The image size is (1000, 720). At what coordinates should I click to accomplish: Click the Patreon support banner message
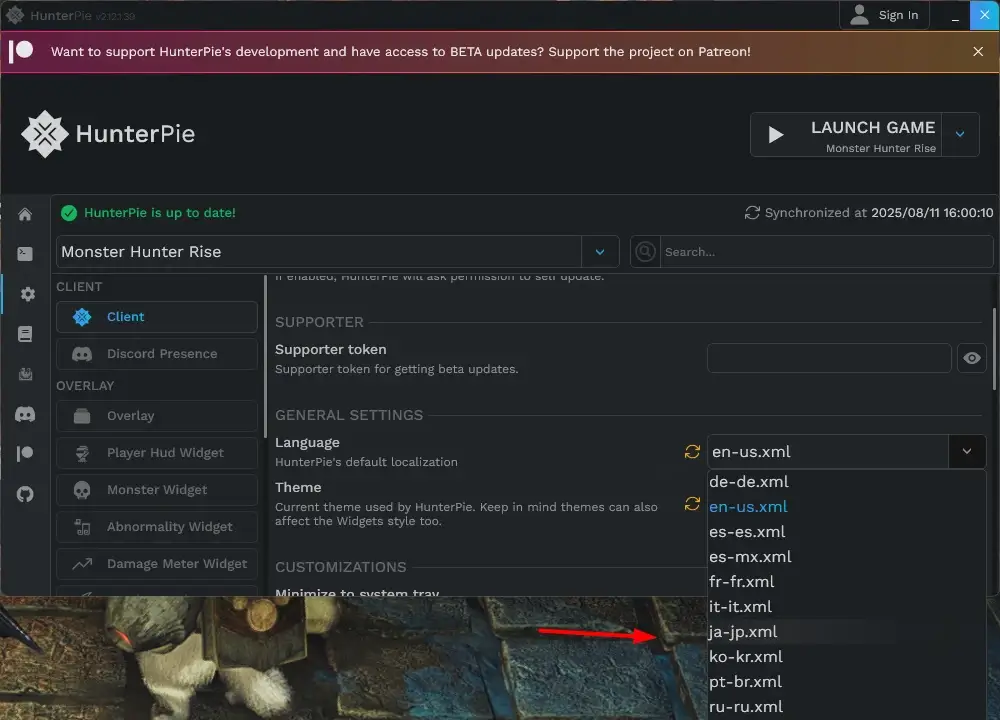point(401,52)
